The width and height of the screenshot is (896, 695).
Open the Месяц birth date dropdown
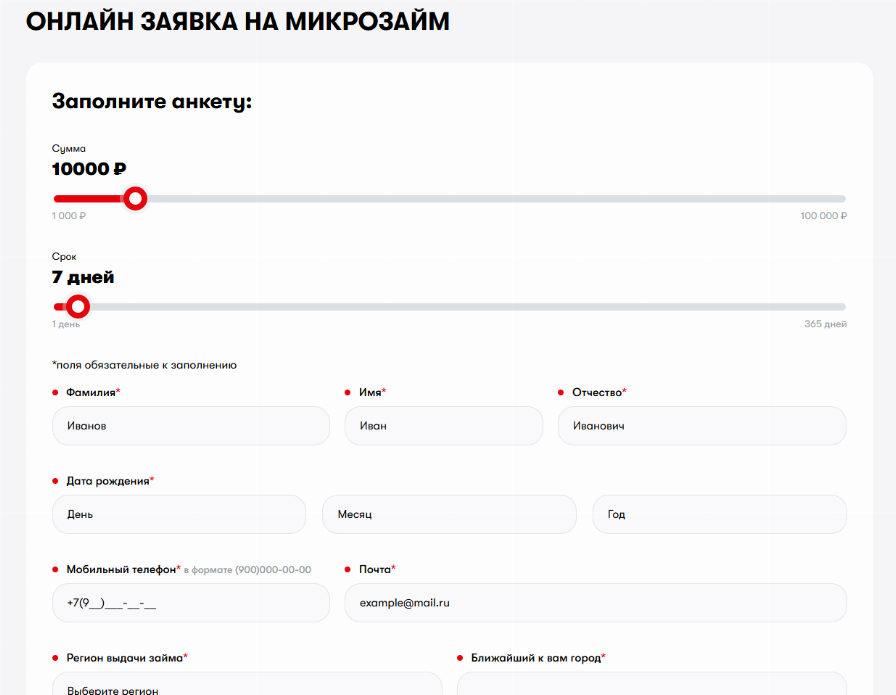click(x=449, y=514)
